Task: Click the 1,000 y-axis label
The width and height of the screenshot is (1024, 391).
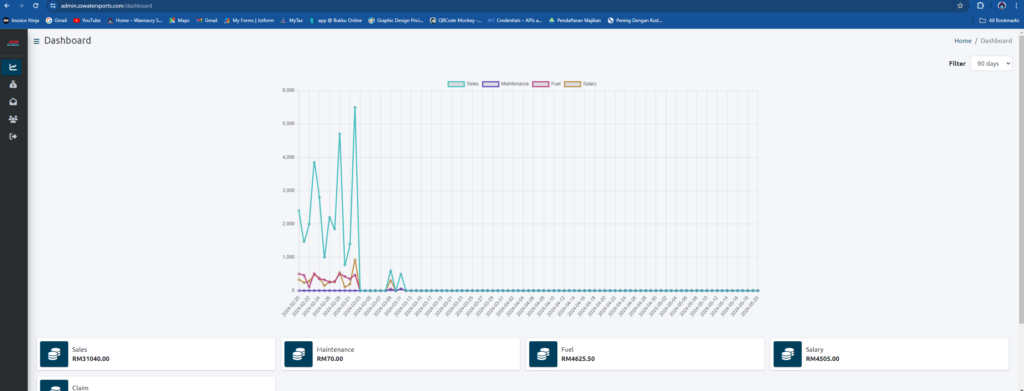Action: click(287, 257)
